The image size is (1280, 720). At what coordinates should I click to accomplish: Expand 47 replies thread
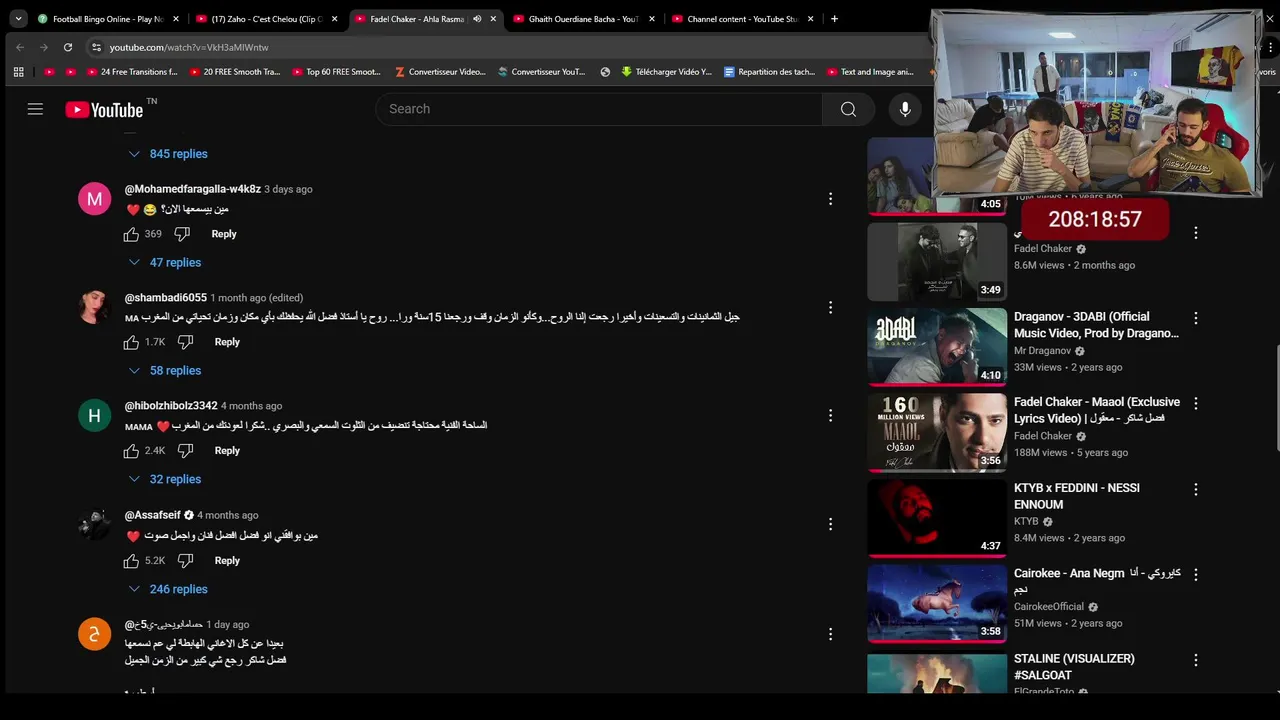click(x=164, y=263)
